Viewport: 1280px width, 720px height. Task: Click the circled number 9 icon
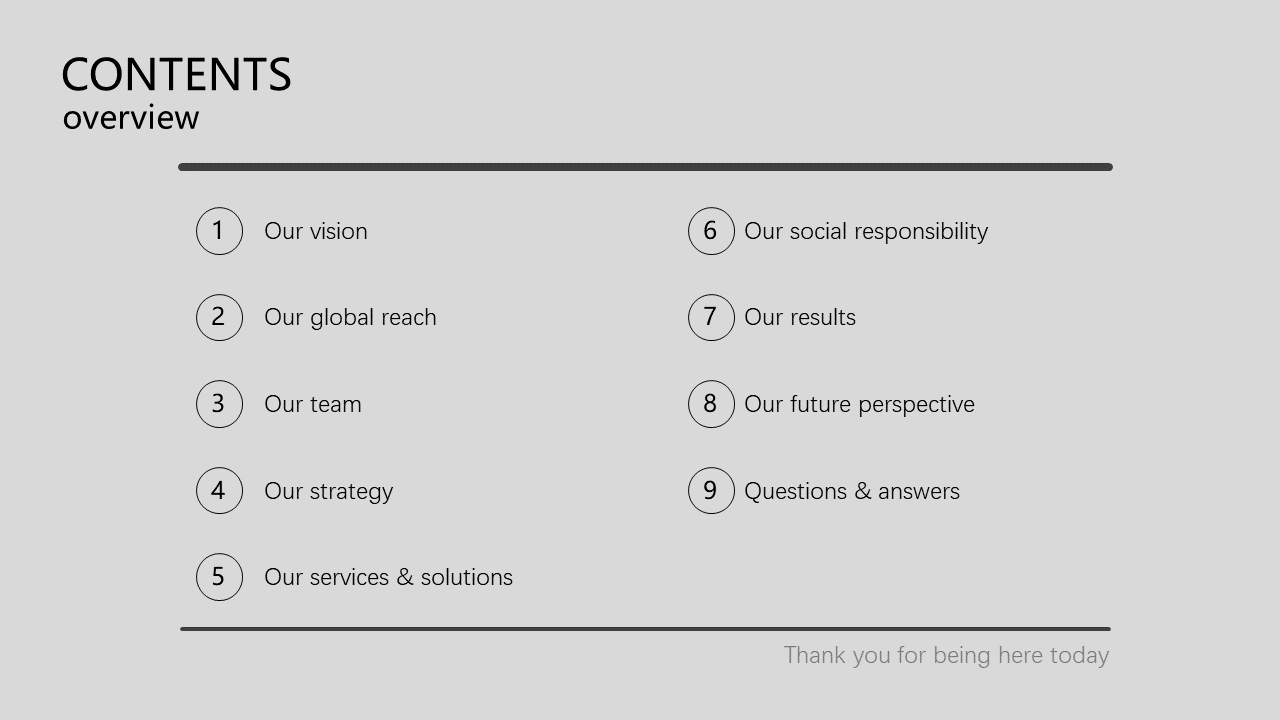coord(711,490)
